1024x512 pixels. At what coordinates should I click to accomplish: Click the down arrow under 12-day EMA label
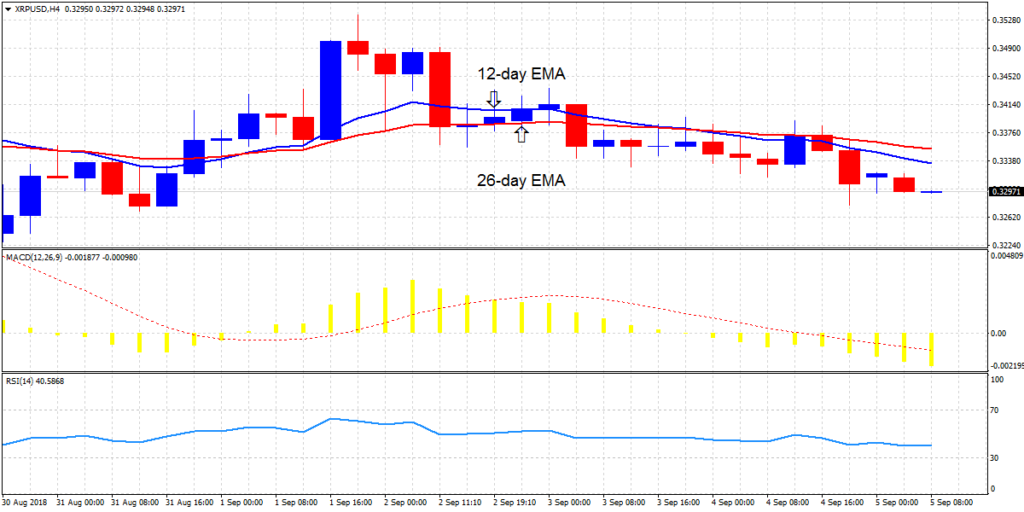[x=493, y=99]
